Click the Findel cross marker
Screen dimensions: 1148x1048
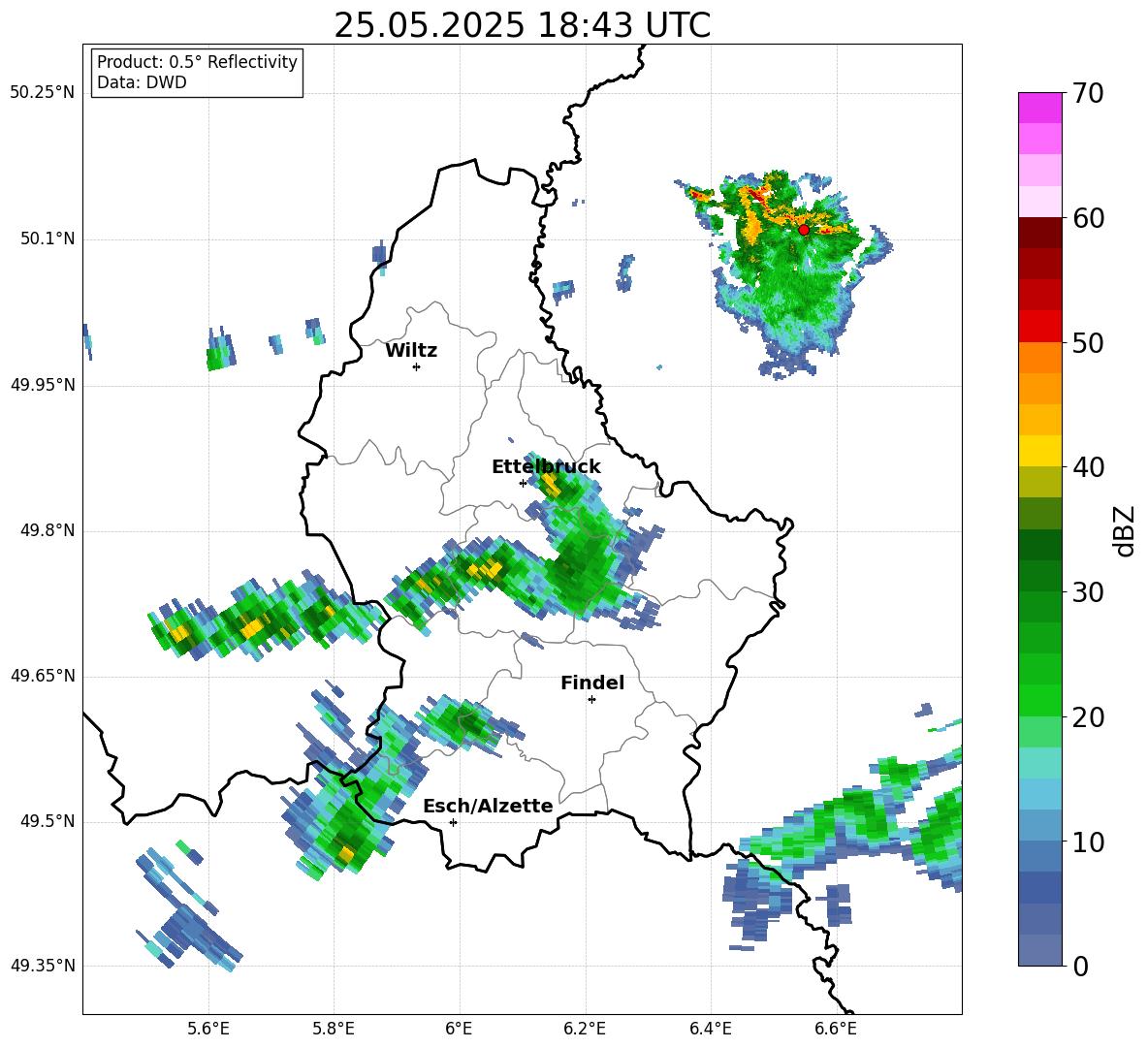[x=591, y=700]
